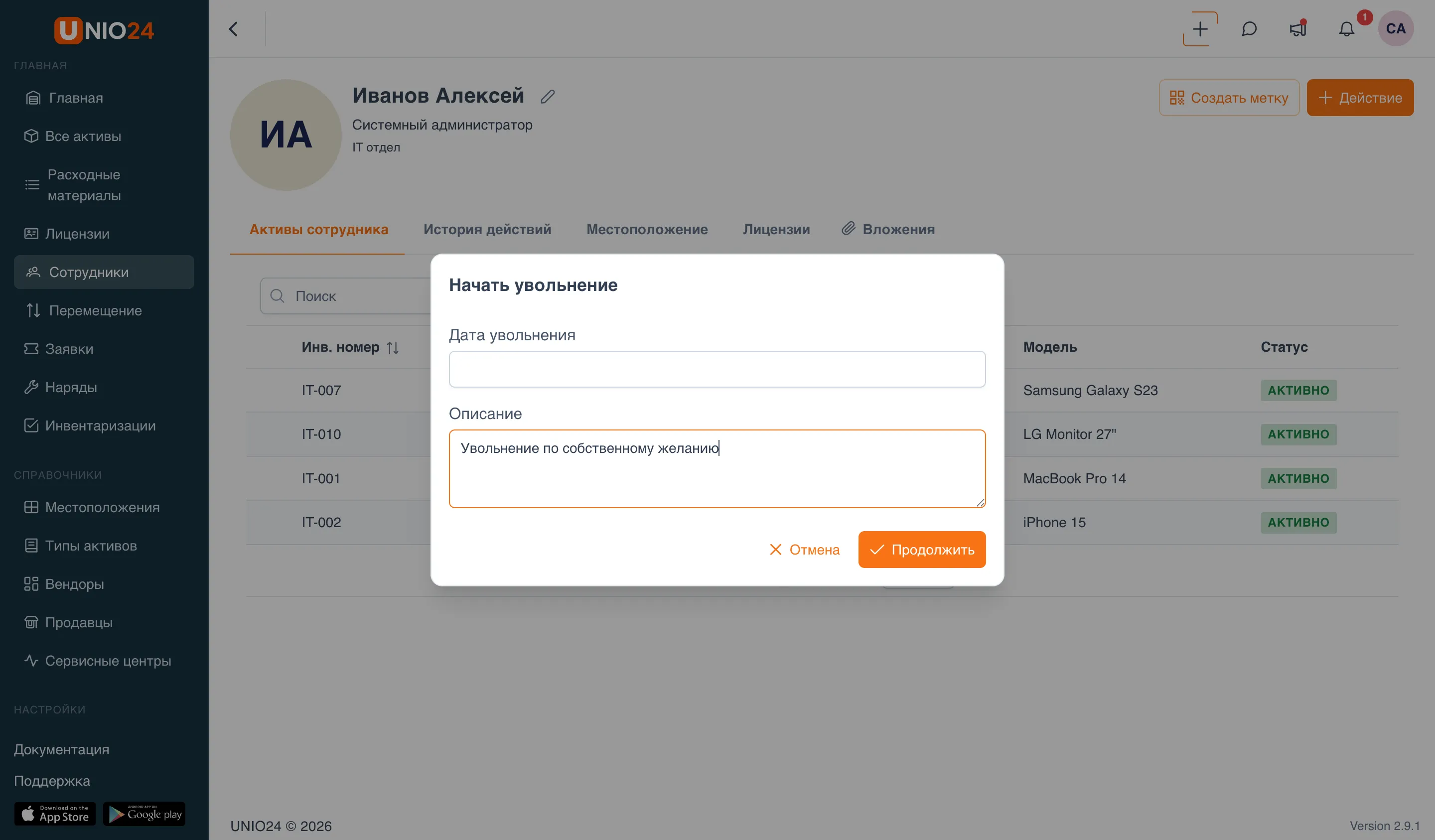The image size is (1435, 840).
Task: Click the pencil icon beside Иванов Алексей
Action: pos(547,97)
